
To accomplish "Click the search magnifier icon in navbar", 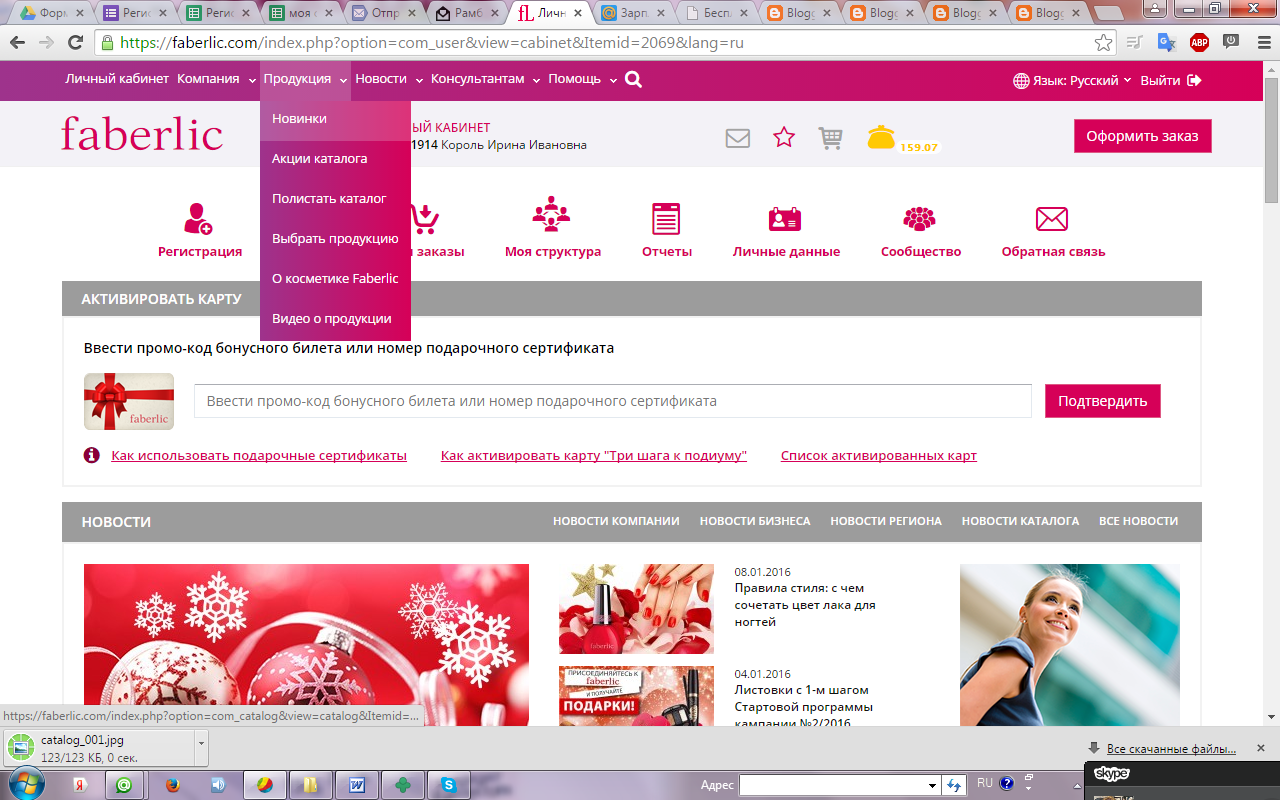I will [x=633, y=80].
